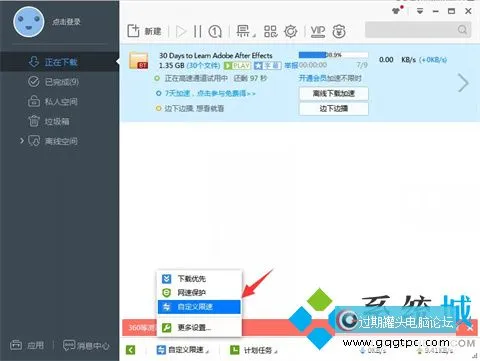Click the 应用 apps button at sidebar bottom

point(27,345)
